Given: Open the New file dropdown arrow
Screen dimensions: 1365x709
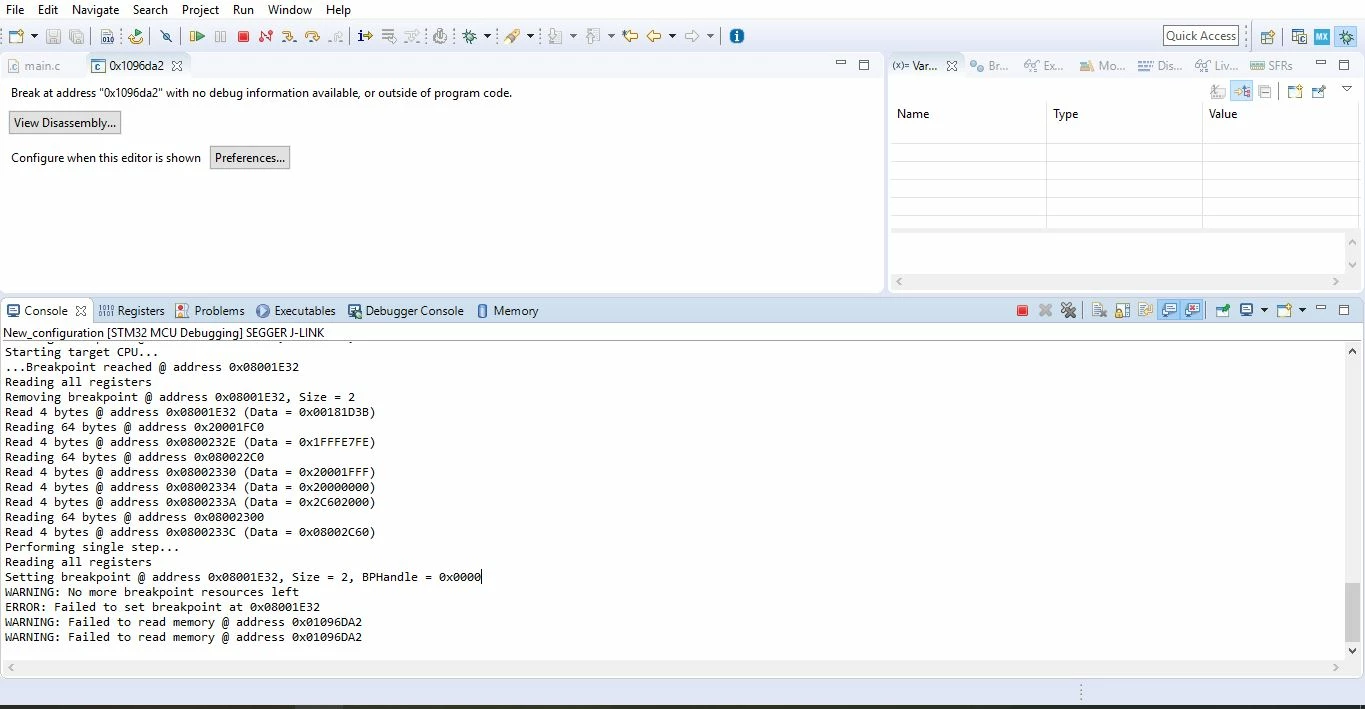Looking at the screenshot, I should [x=34, y=36].
